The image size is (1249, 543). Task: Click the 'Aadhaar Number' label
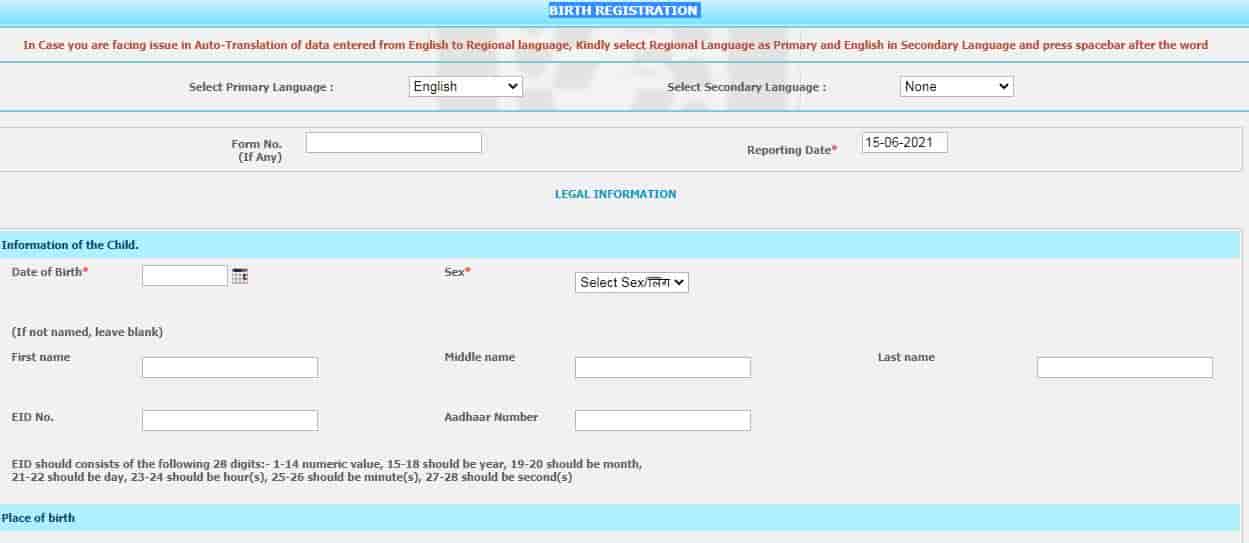click(x=491, y=417)
